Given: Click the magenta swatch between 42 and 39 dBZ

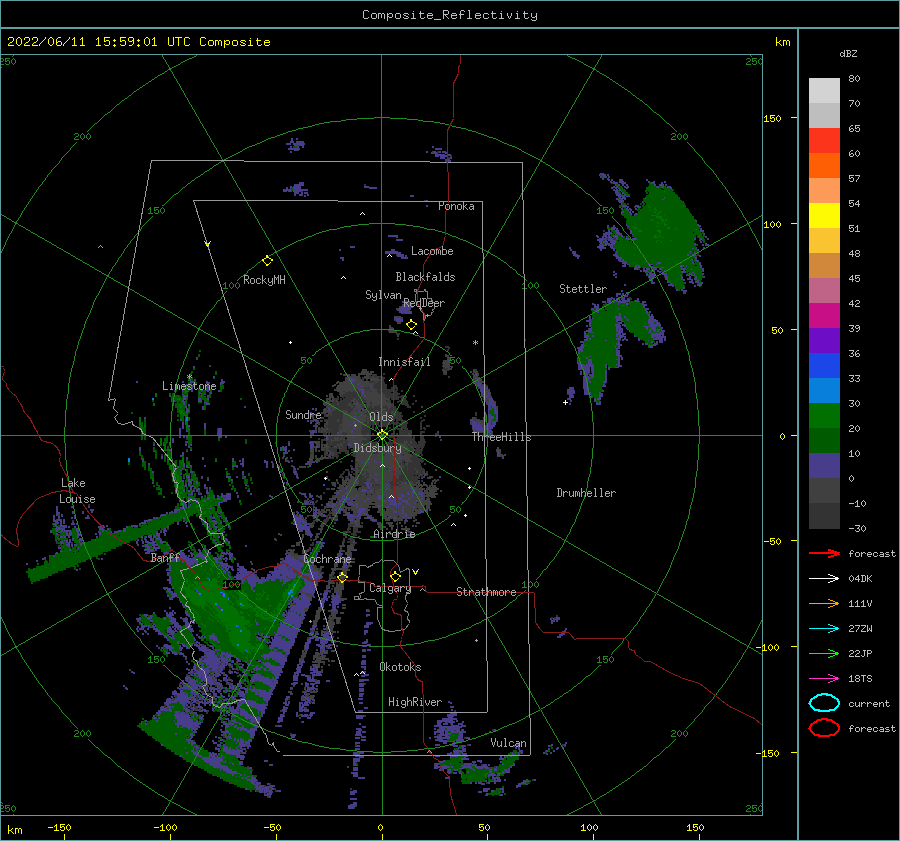Looking at the screenshot, I should point(824,316).
